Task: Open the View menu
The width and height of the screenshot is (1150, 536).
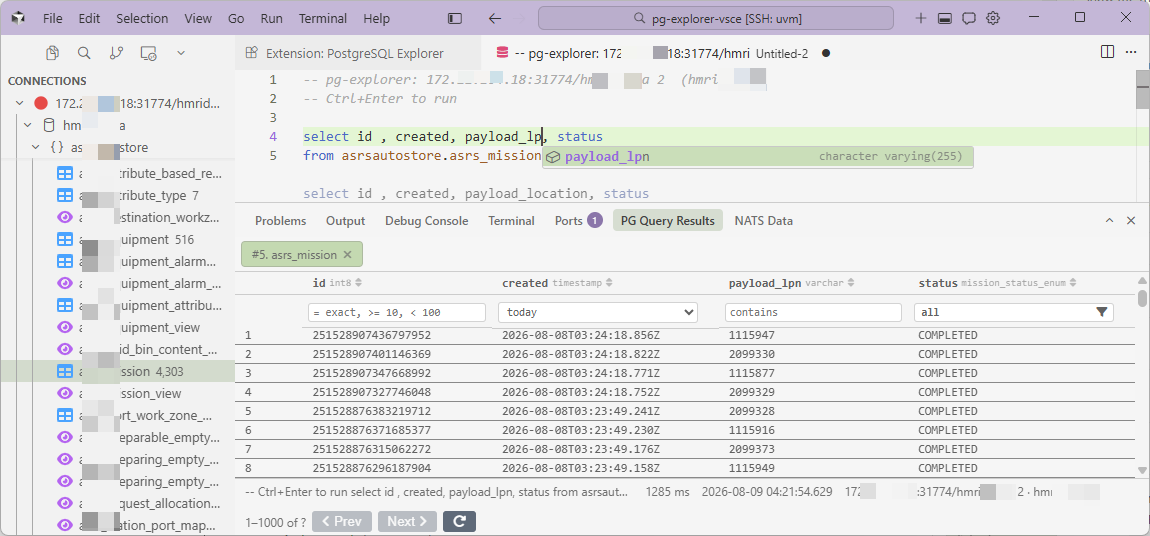Action: tap(198, 18)
